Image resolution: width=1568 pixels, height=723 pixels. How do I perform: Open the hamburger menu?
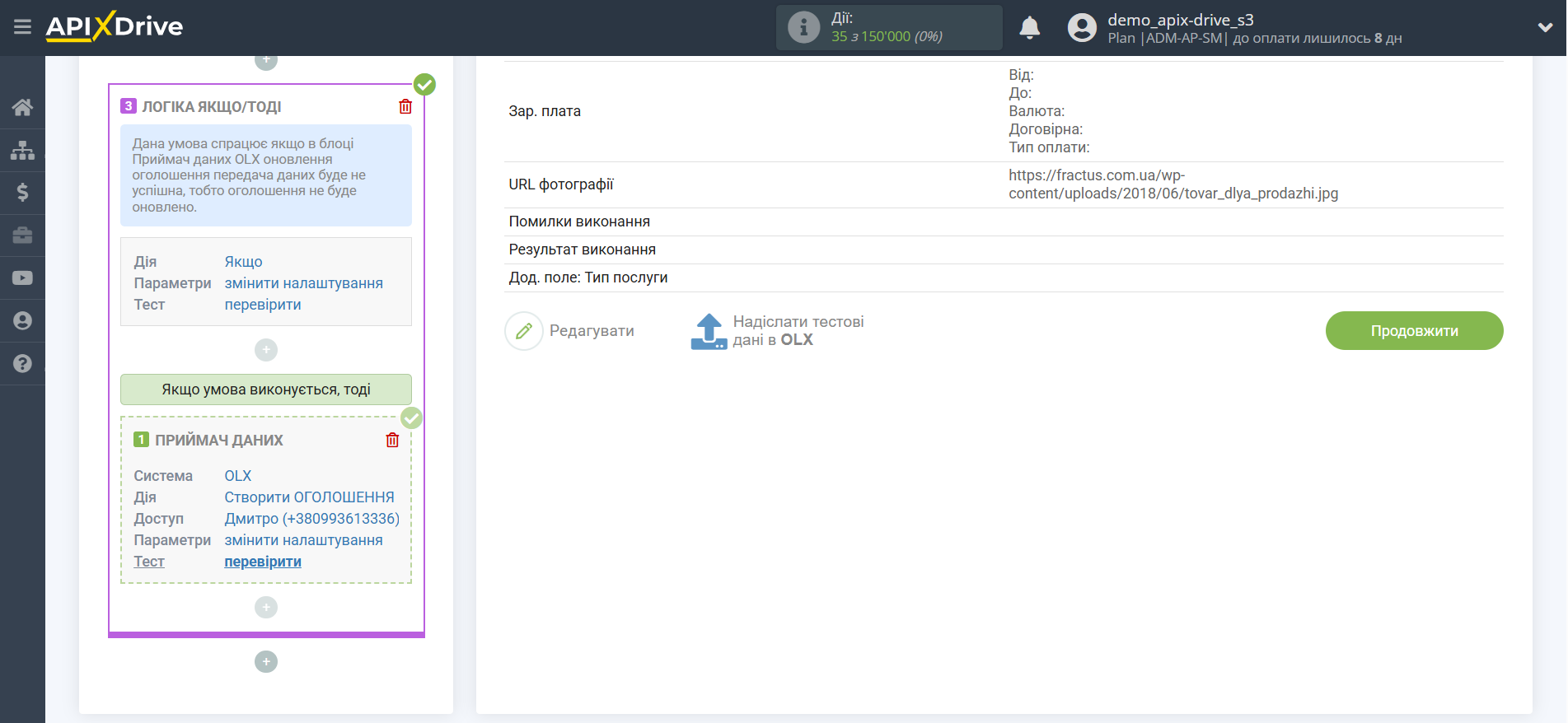[22, 27]
